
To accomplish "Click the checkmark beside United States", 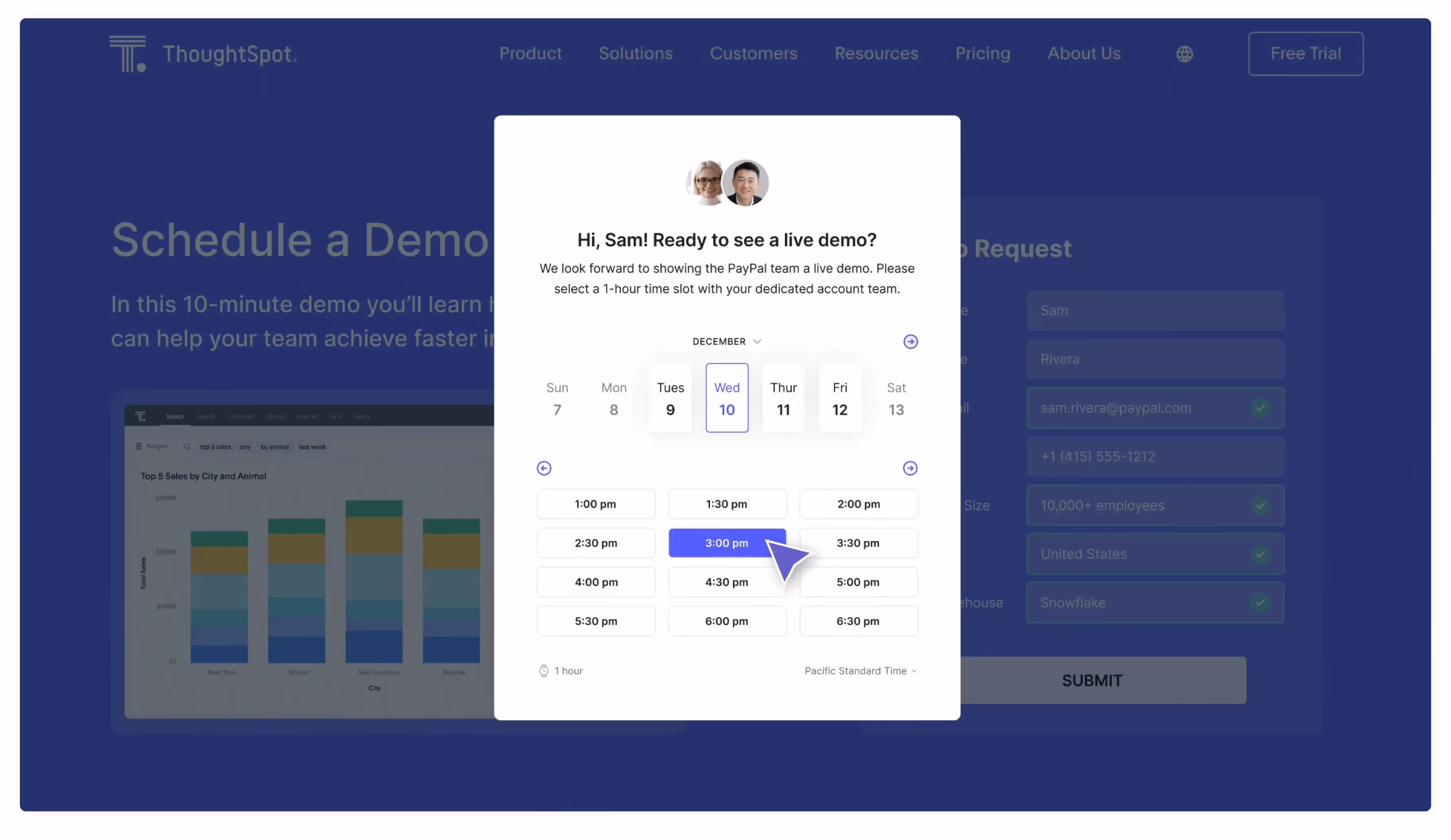I will pyautogui.click(x=1260, y=554).
